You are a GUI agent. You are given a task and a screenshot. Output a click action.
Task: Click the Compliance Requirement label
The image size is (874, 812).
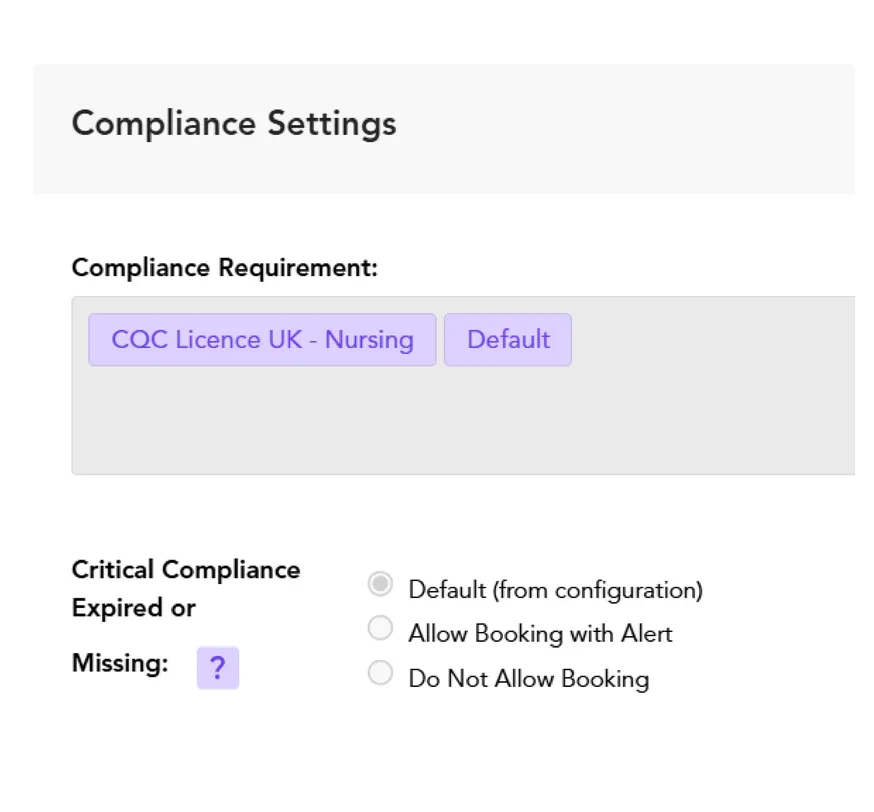tap(225, 268)
